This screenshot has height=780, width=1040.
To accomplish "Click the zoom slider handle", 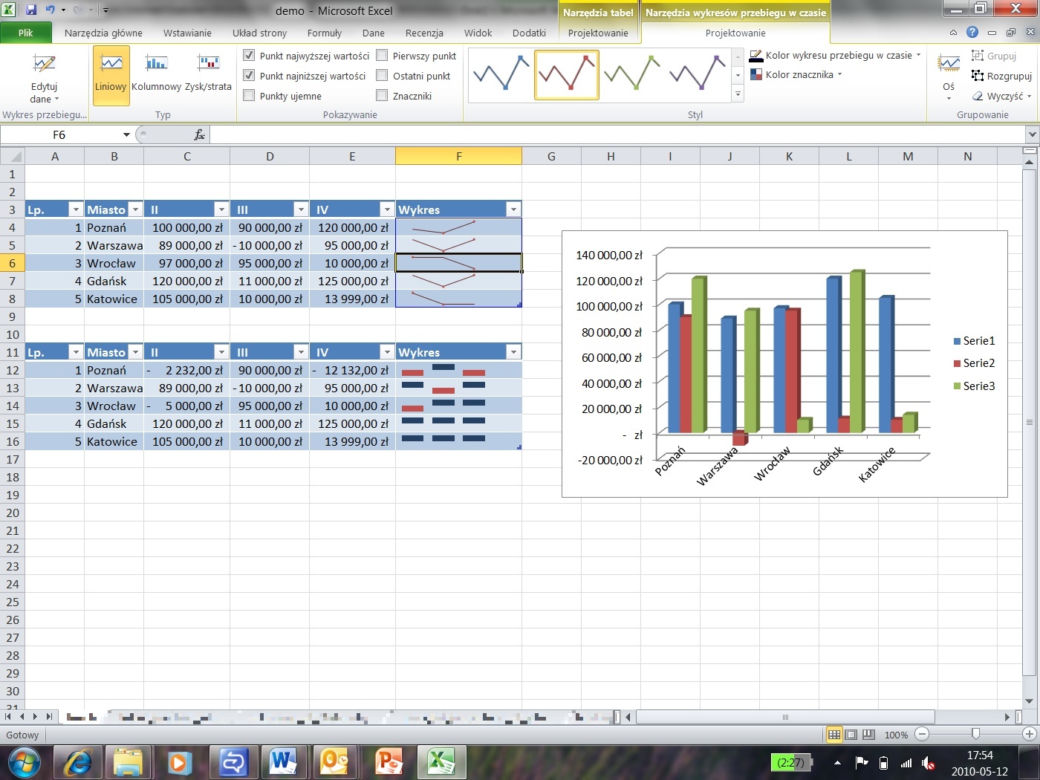I will tap(976, 734).
